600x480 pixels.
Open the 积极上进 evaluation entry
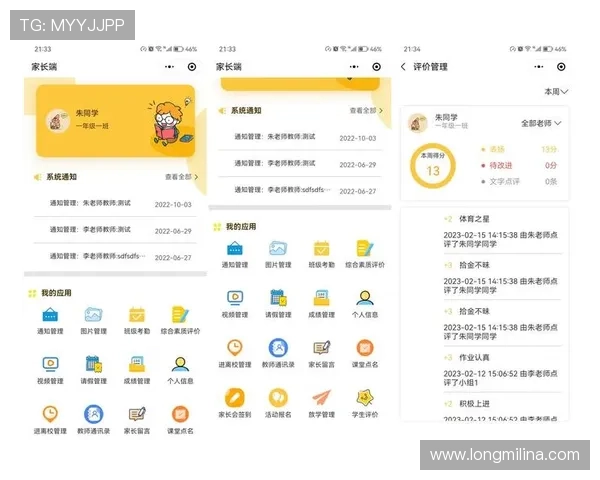[x=502, y=410]
